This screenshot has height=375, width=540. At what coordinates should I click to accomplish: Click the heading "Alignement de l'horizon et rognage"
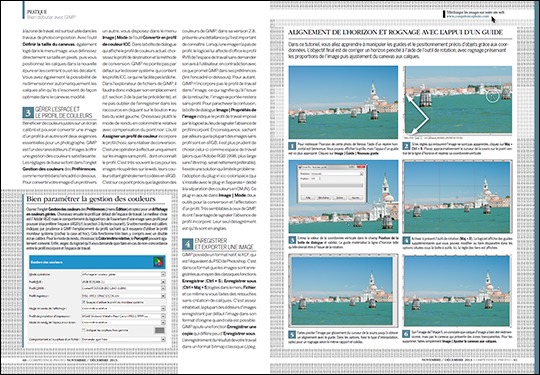(395, 32)
